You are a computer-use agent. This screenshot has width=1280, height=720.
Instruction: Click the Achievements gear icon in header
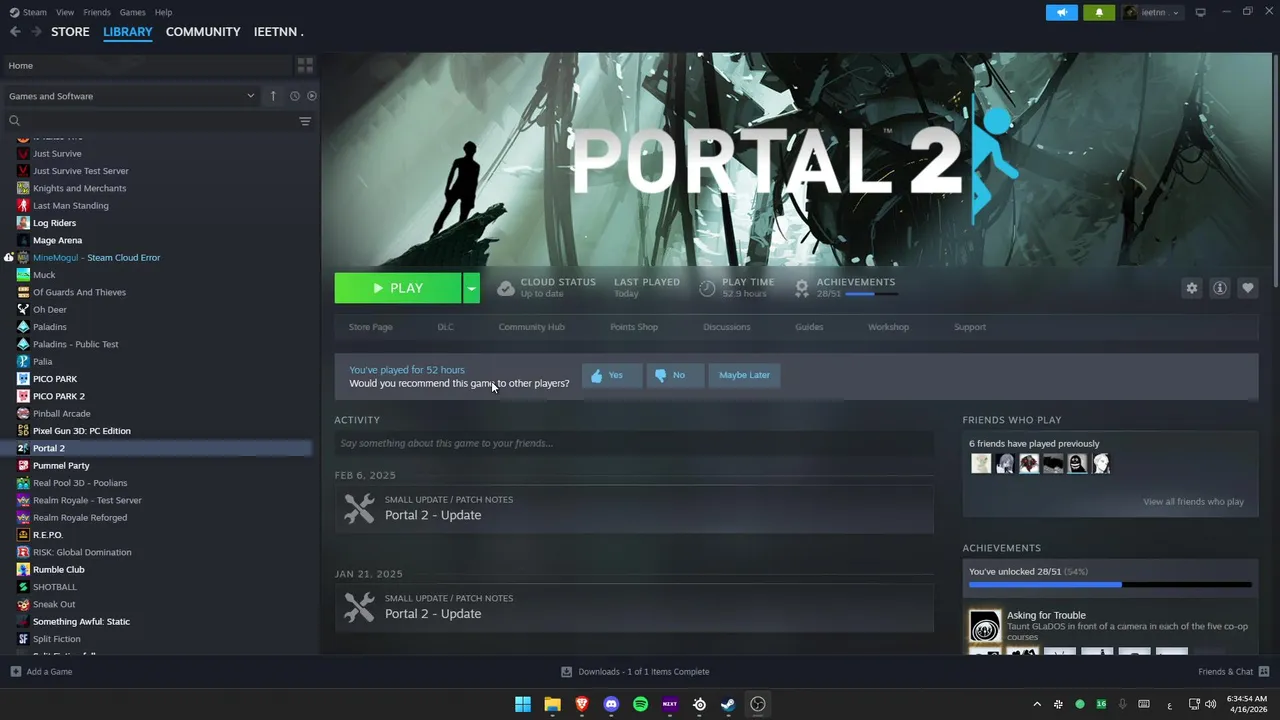[x=801, y=288]
